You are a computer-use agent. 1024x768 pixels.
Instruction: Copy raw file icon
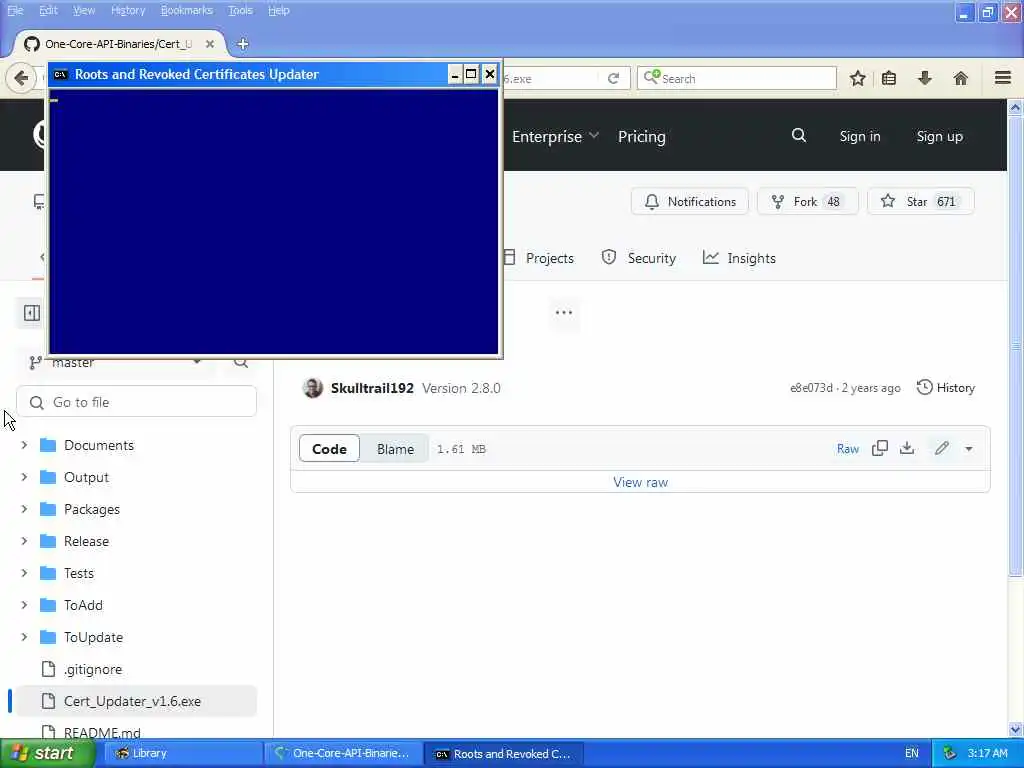click(880, 449)
